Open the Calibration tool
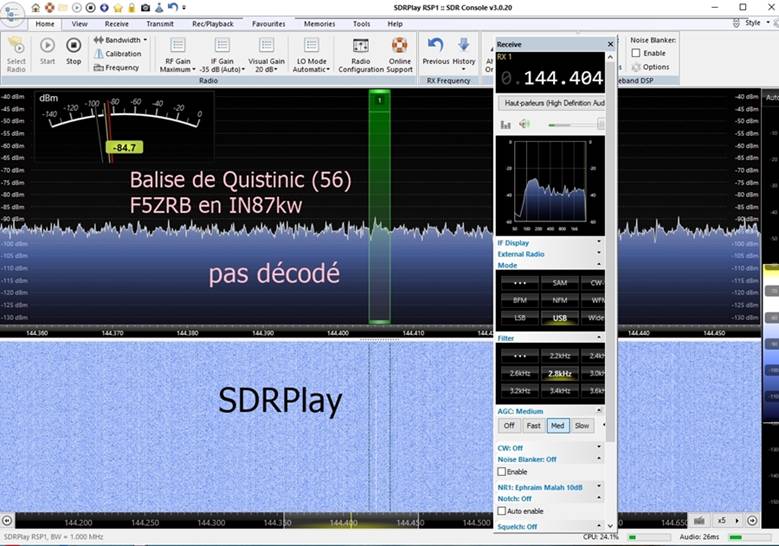The height and width of the screenshot is (546, 779). click(118, 54)
